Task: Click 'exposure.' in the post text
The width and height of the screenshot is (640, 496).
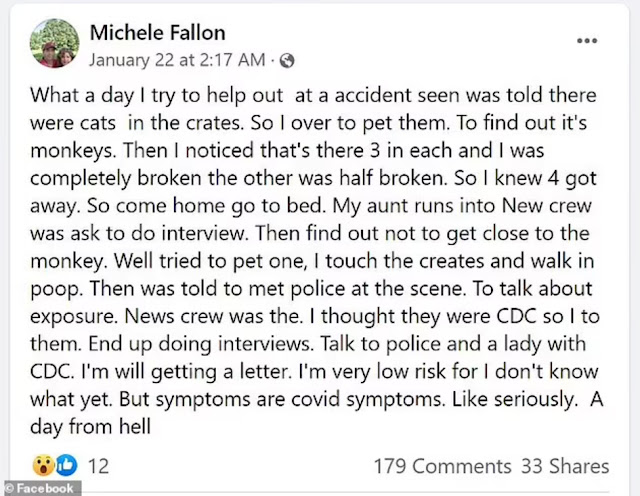Action: tap(73, 317)
